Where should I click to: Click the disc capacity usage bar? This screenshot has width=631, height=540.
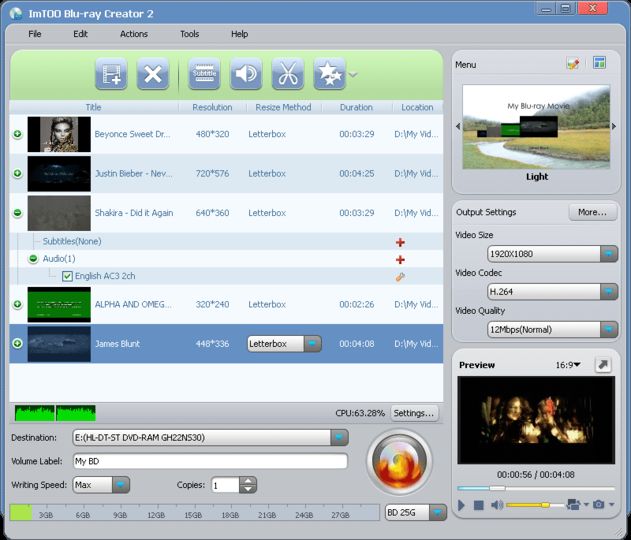(194, 513)
